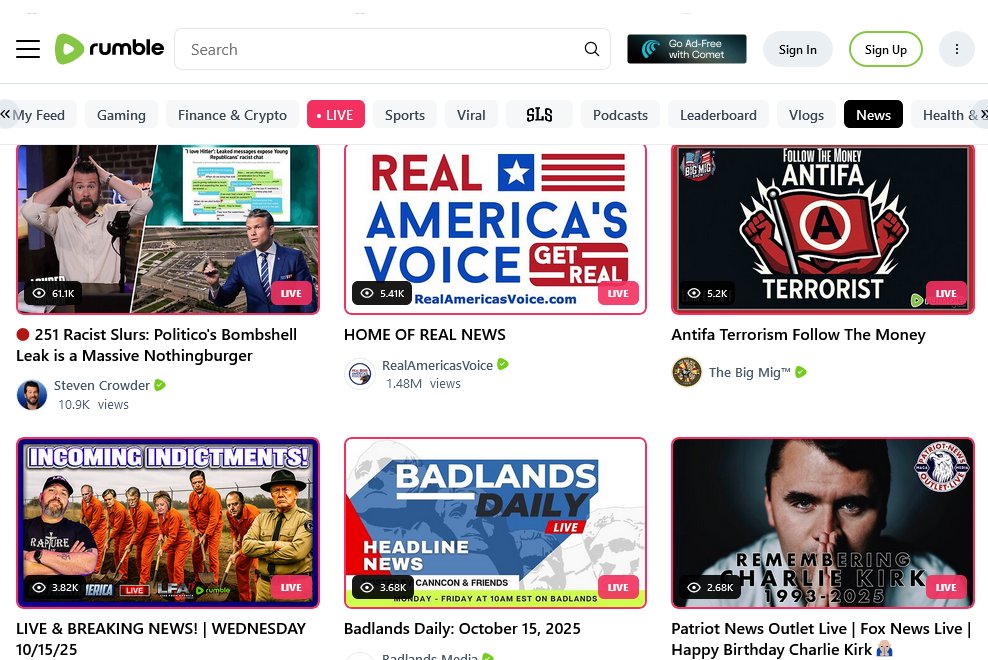Image resolution: width=988 pixels, height=660 pixels.
Task: Select the My Feed category tab
Action: coord(38,115)
